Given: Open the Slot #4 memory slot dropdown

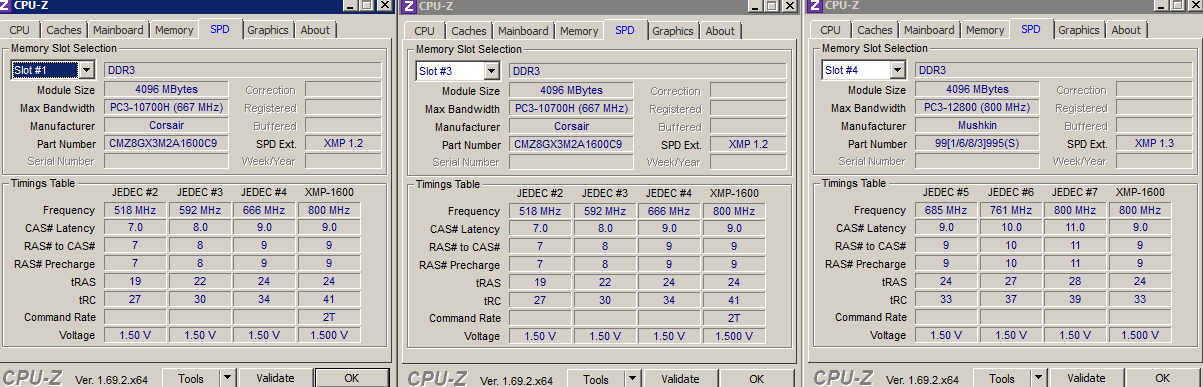Looking at the screenshot, I should 897,70.
